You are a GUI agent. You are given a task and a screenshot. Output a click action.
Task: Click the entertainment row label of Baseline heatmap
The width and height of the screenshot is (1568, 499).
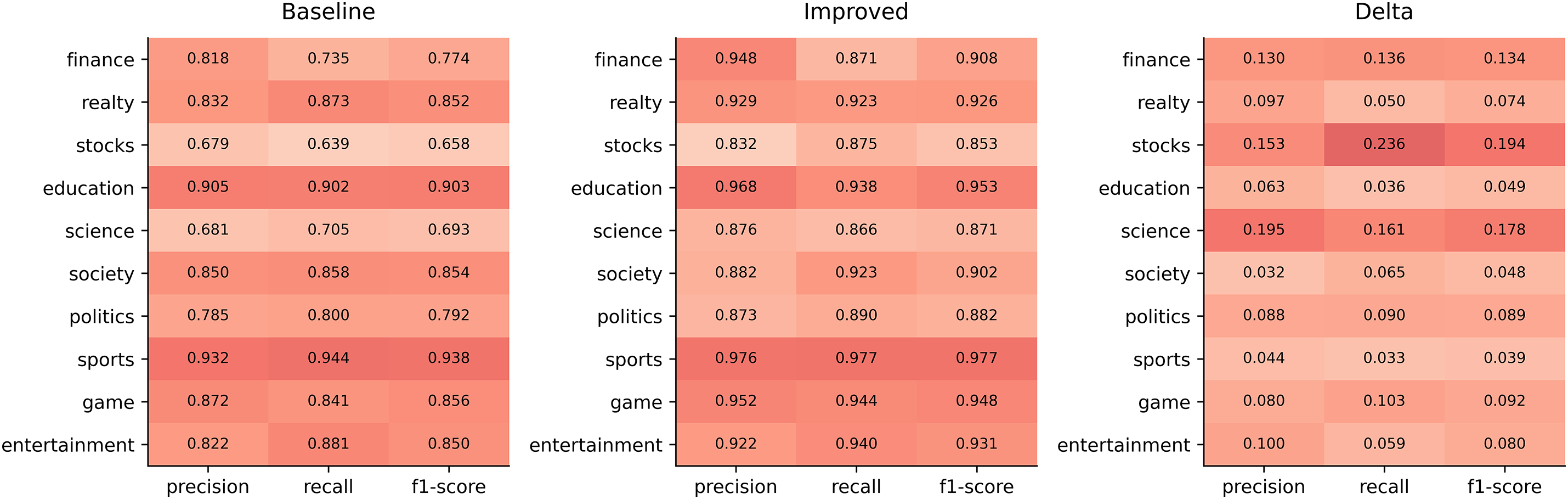tap(67, 445)
